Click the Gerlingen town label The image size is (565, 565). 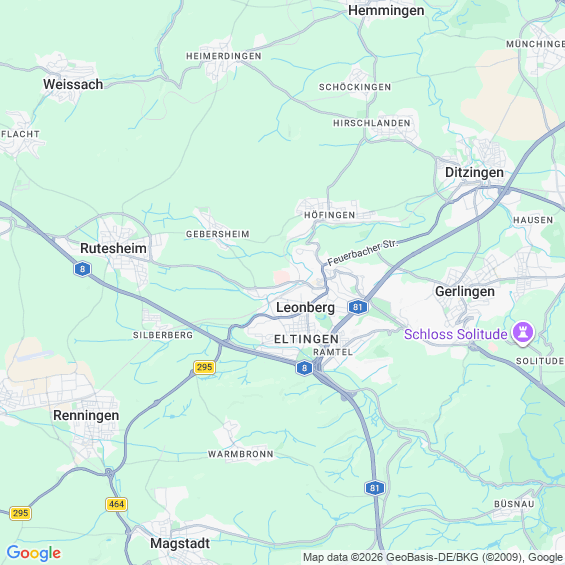tap(465, 291)
